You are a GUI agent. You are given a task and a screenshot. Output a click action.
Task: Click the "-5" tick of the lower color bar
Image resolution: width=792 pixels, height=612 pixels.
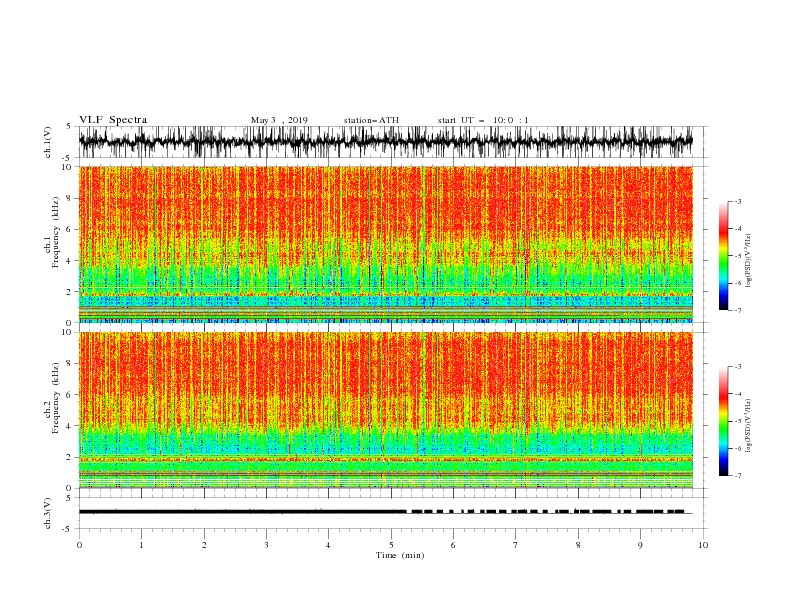click(x=737, y=421)
